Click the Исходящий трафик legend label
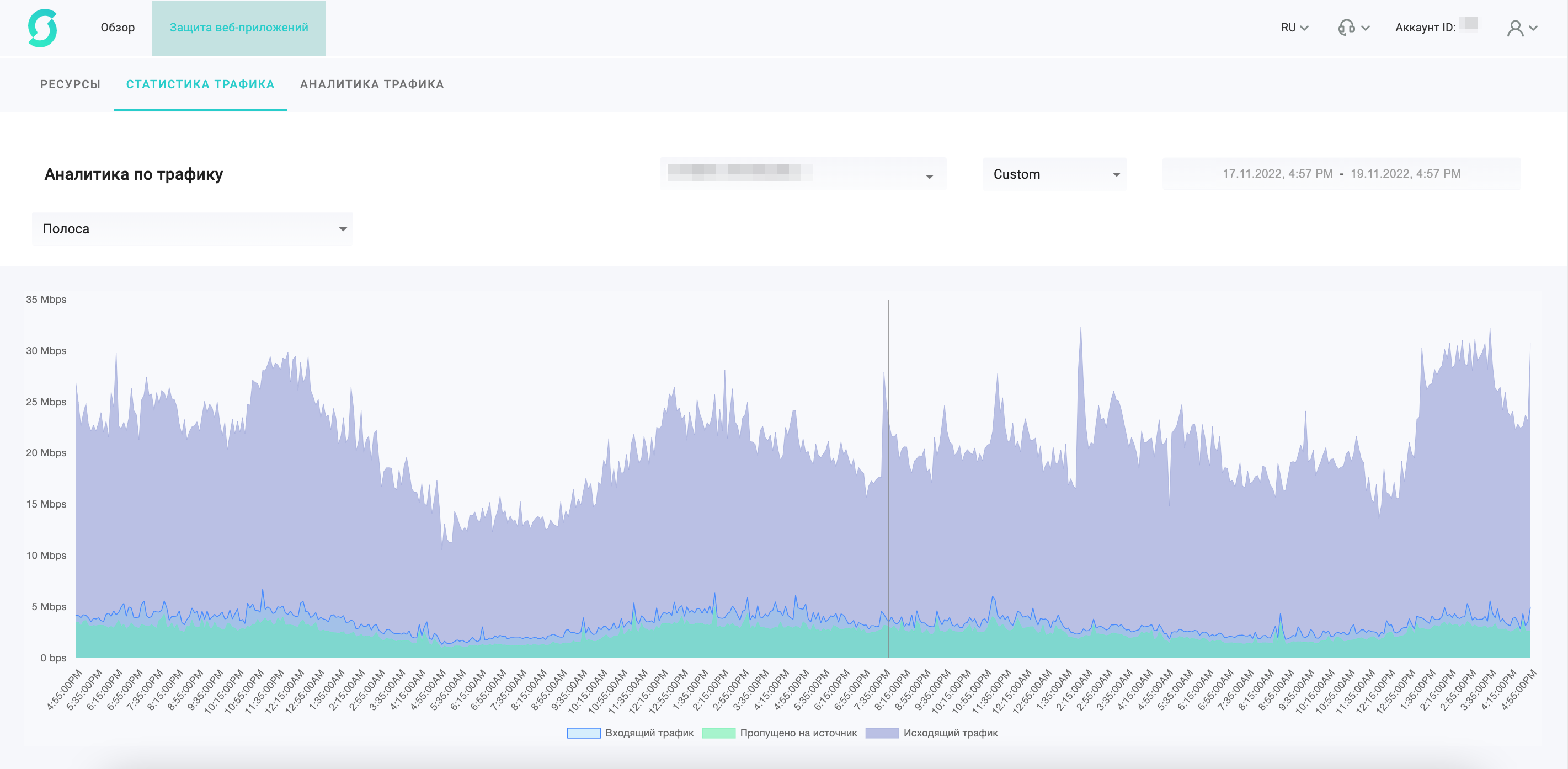The width and height of the screenshot is (1568, 769). pyautogui.click(x=950, y=733)
